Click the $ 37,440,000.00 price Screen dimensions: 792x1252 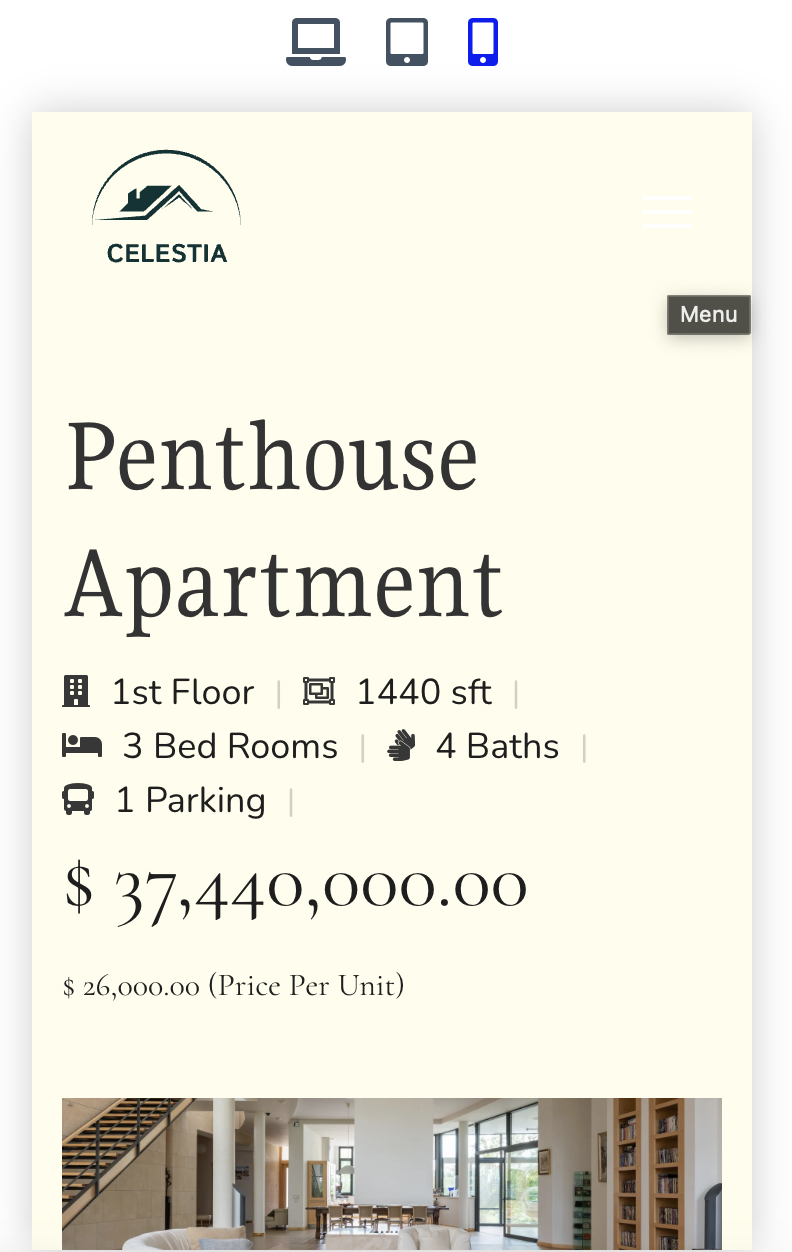pos(296,886)
